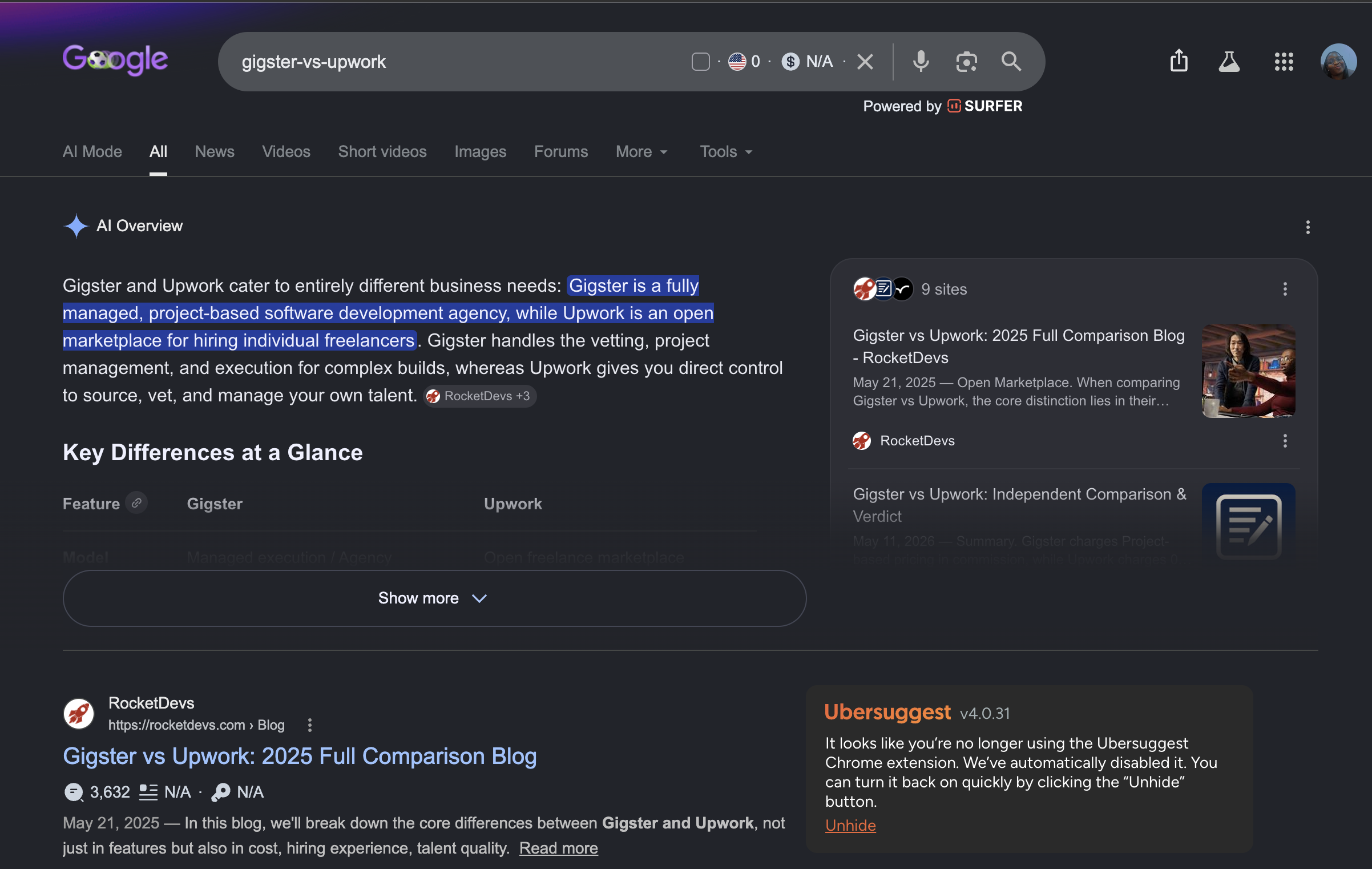This screenshot has height=869, width=1372.
Task: Click the Google logo
Action: 115,60
